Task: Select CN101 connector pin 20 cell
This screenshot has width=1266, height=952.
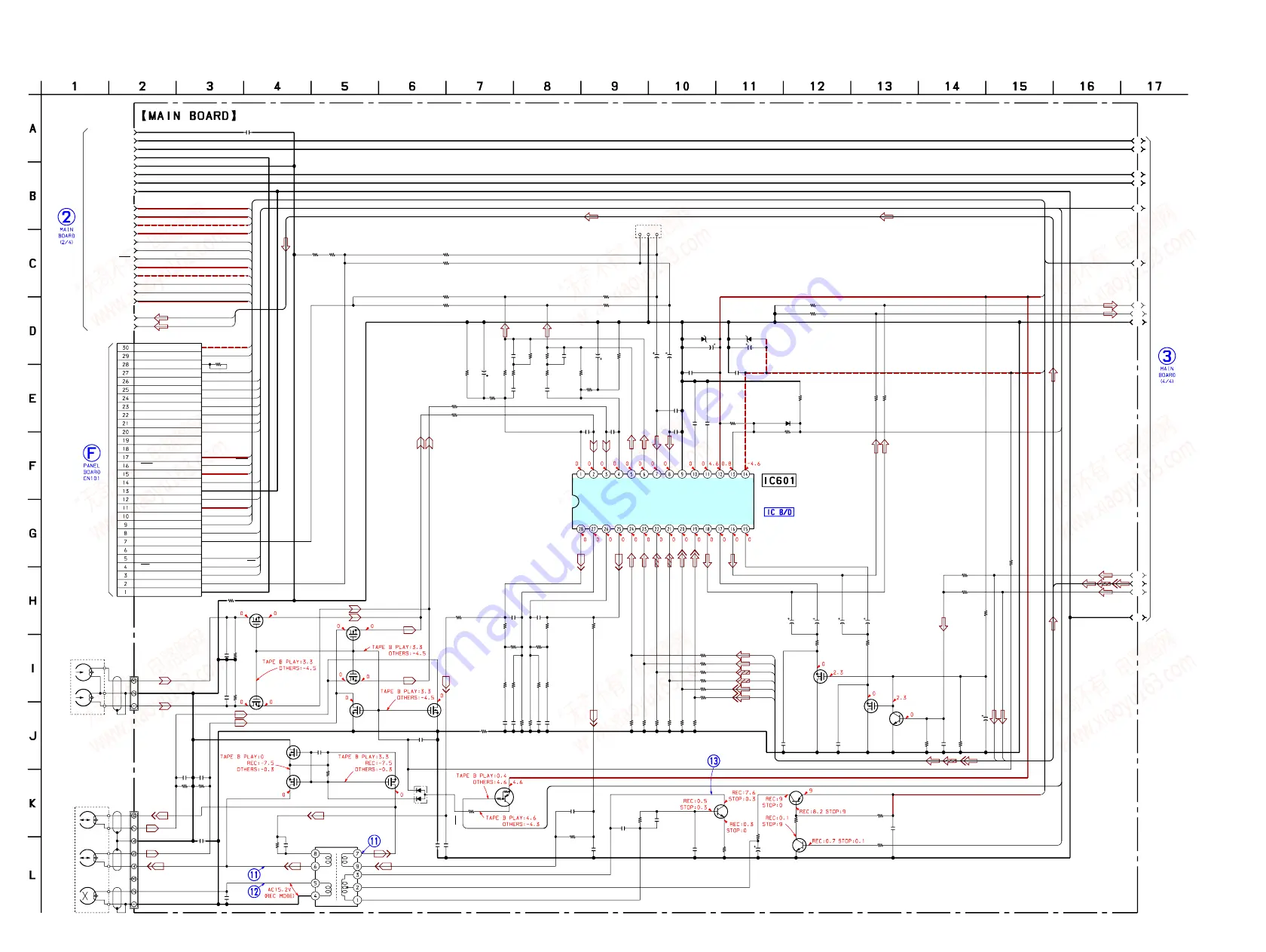Action: click(x=126, y=432)
